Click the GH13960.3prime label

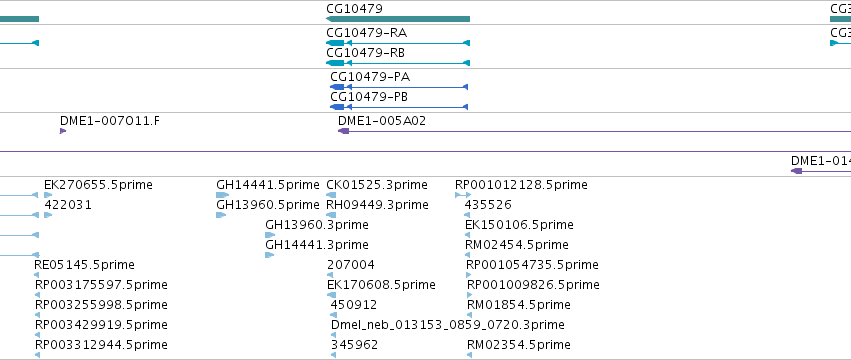(317, 225)
